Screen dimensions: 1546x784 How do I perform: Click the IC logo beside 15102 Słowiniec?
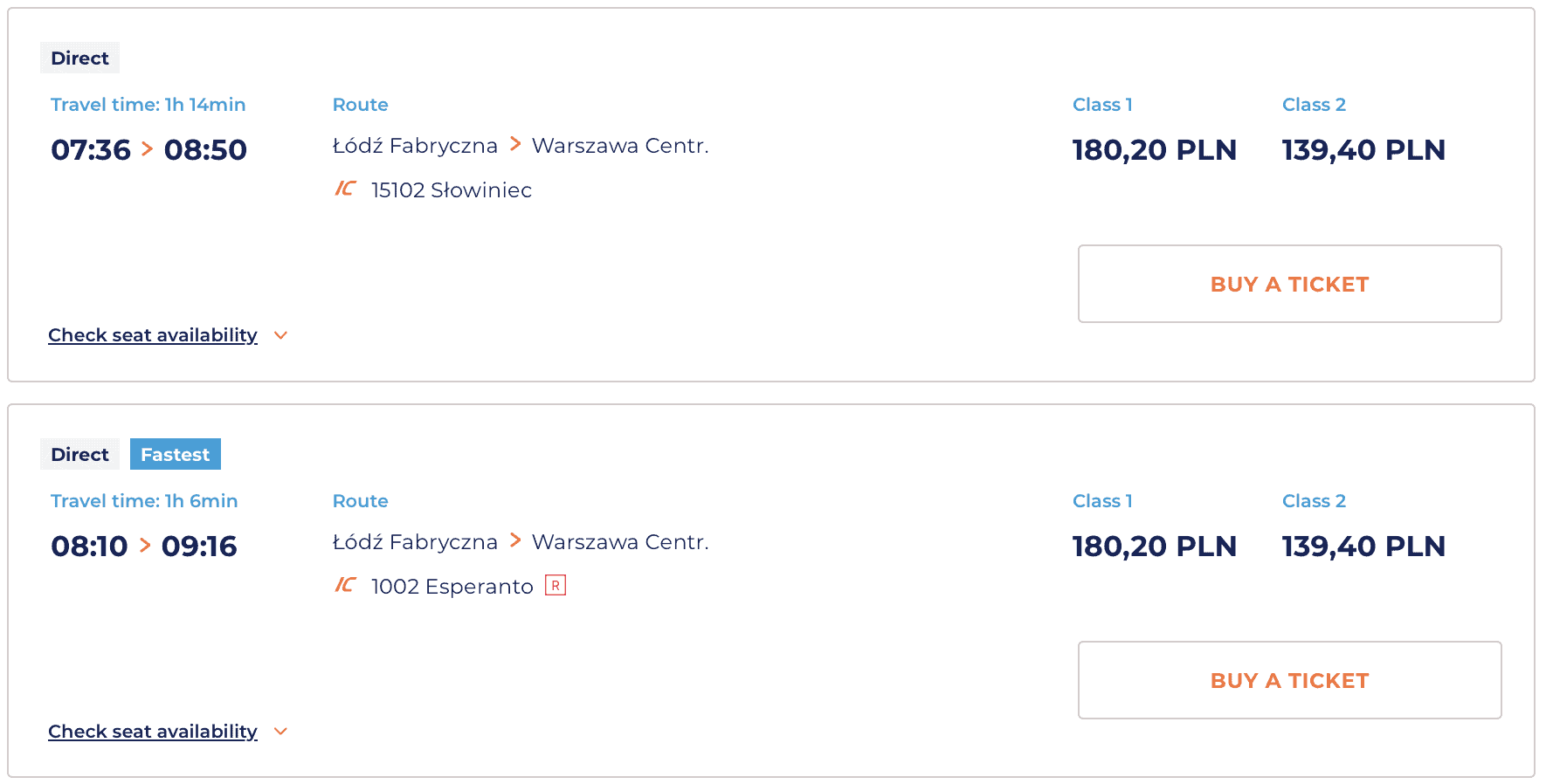tap(345, 189)
